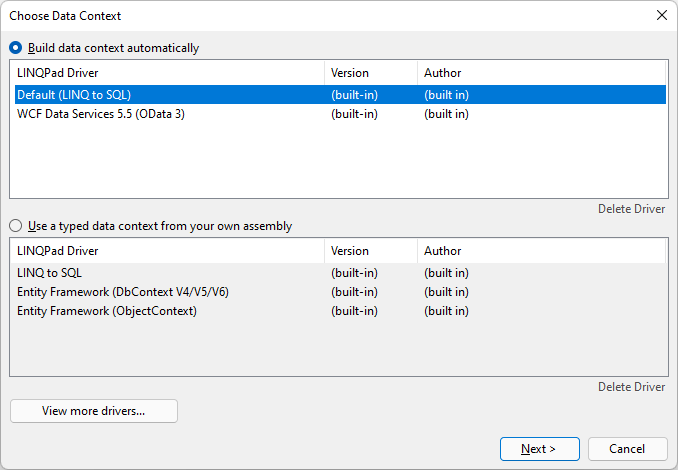Screen dimensions: 678x470
Task: Choose Entity Framework (DbContext V4/V5/V6) driver
Action: coord(340,292)
